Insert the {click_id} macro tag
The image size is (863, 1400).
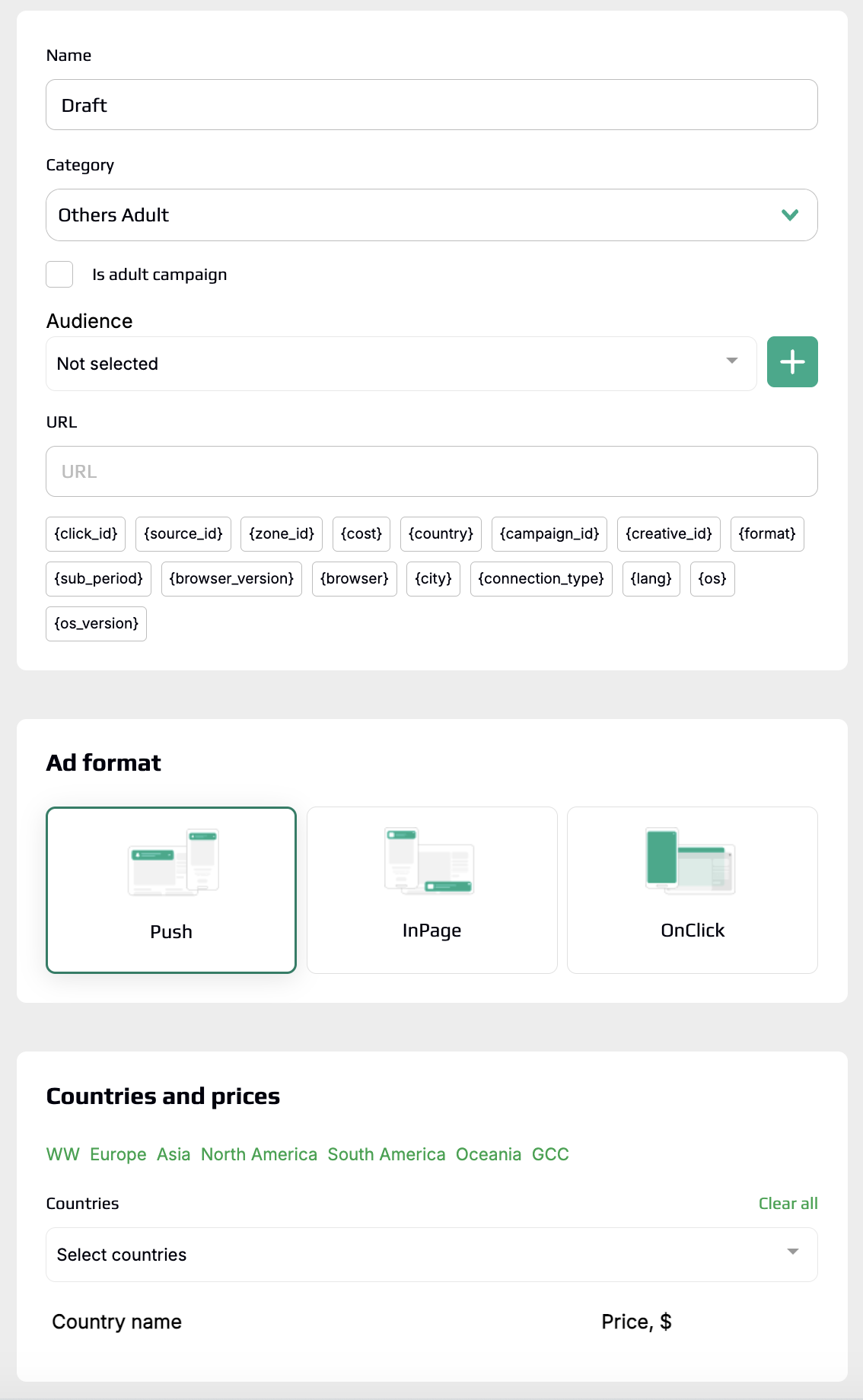pyautogui.click(x=85, y=534)
